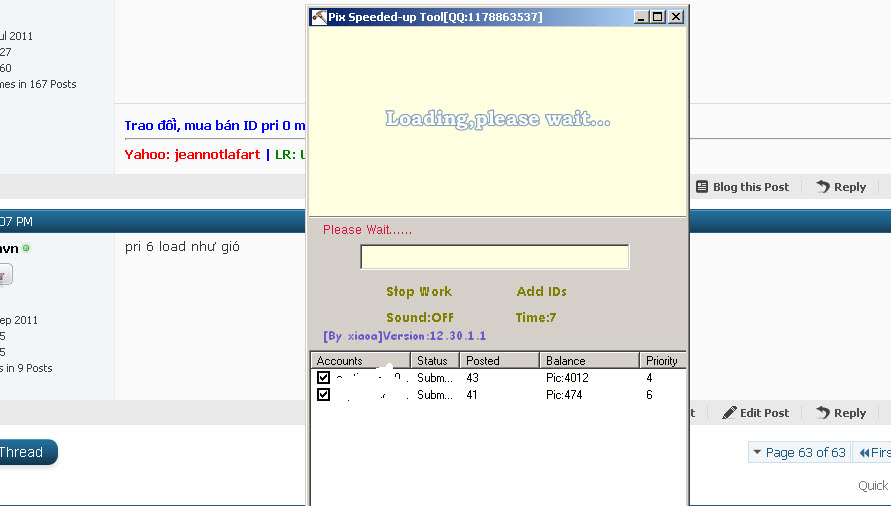Sort by the Accounts column header
Screen dimensions: 891x506
coord(360,360)
